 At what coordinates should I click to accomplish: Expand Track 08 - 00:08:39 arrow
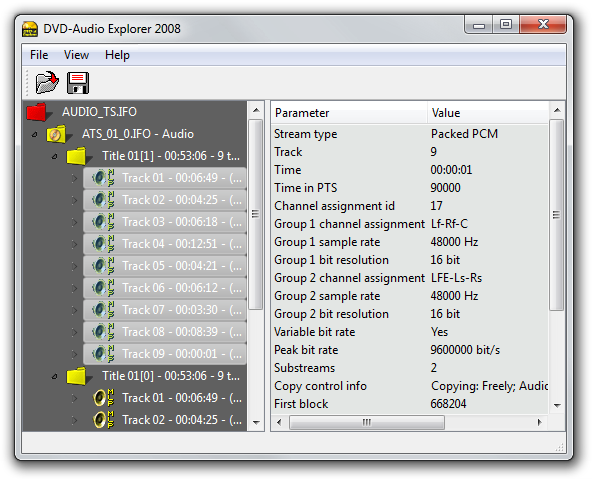click(x=74, y=332)
